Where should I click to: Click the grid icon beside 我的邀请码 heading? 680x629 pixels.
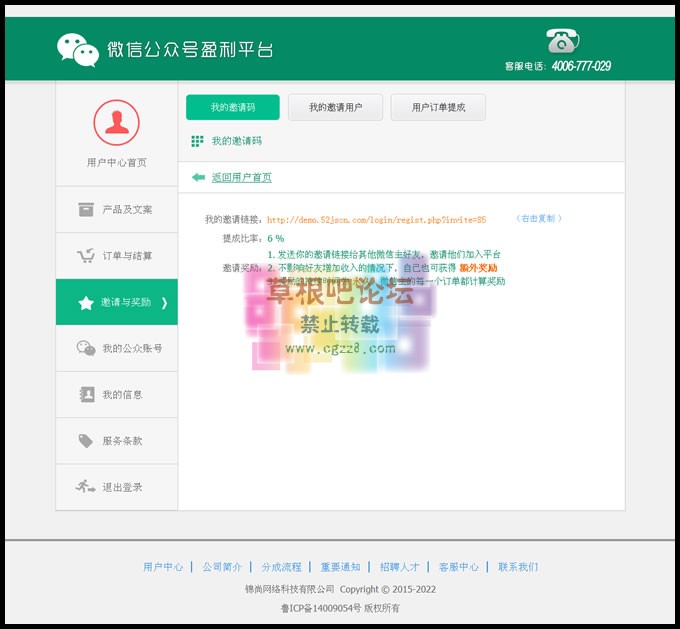pos(197,141)
